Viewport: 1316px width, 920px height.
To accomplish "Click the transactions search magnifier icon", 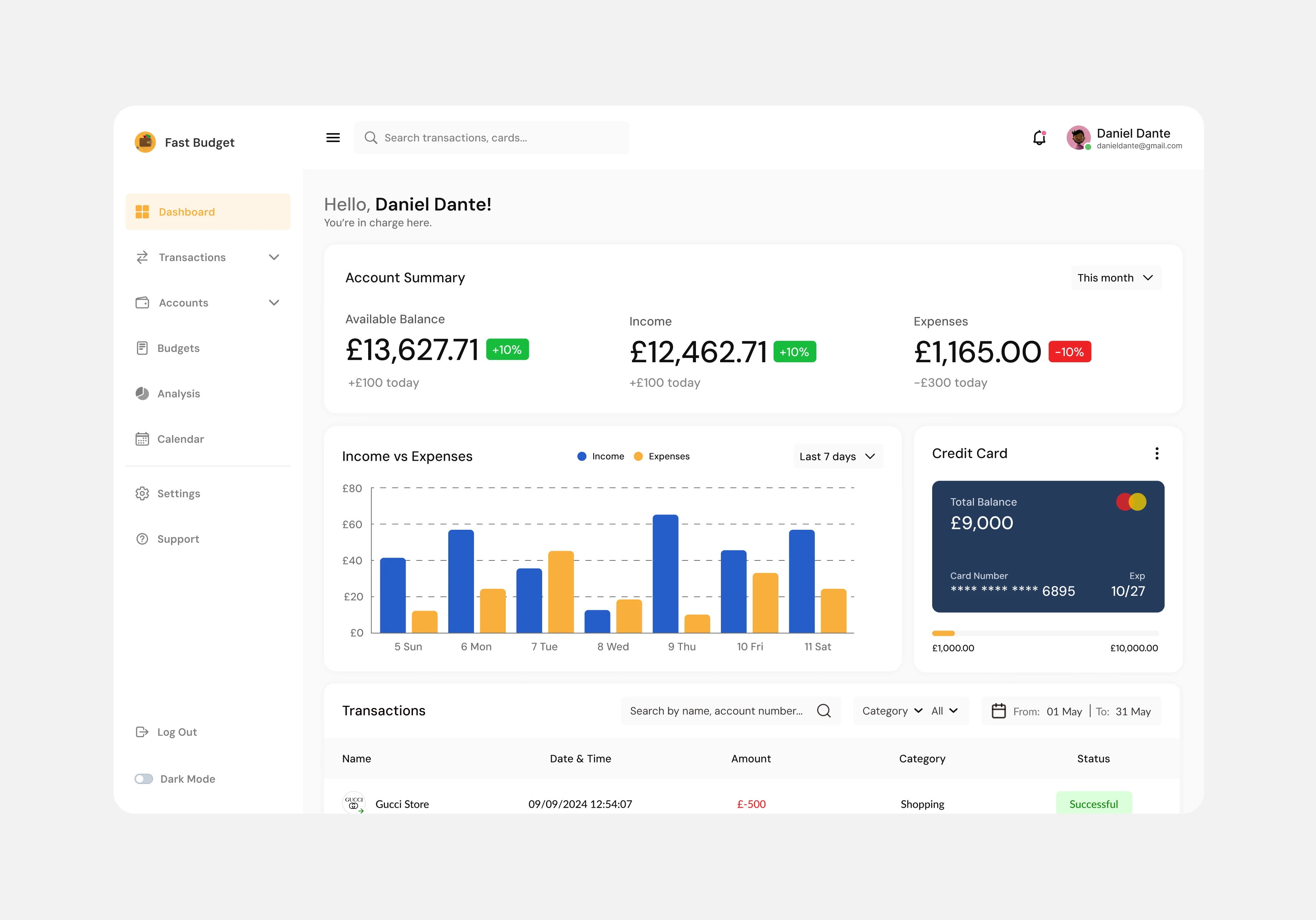I will 824,711.
